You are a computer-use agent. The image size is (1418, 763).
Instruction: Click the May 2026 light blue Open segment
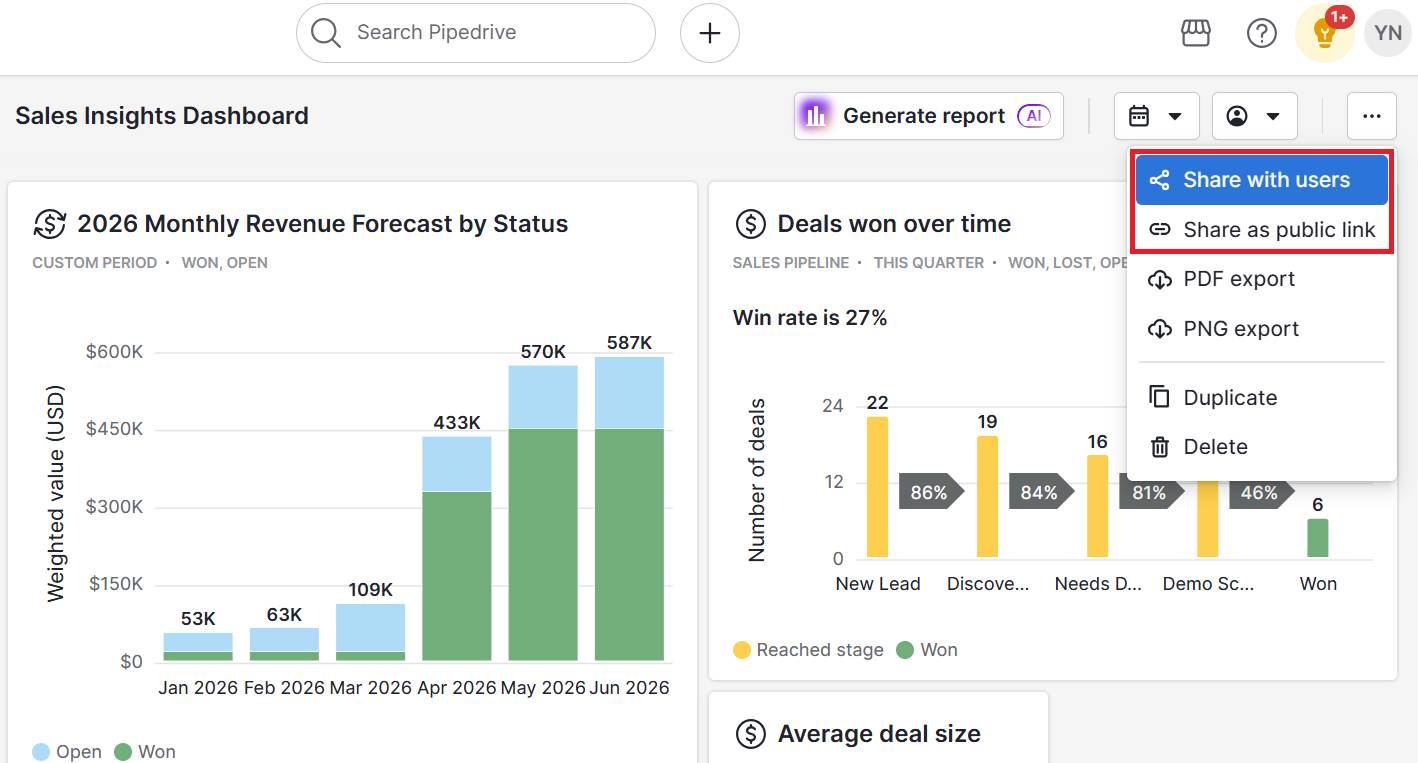pos(543,397)
